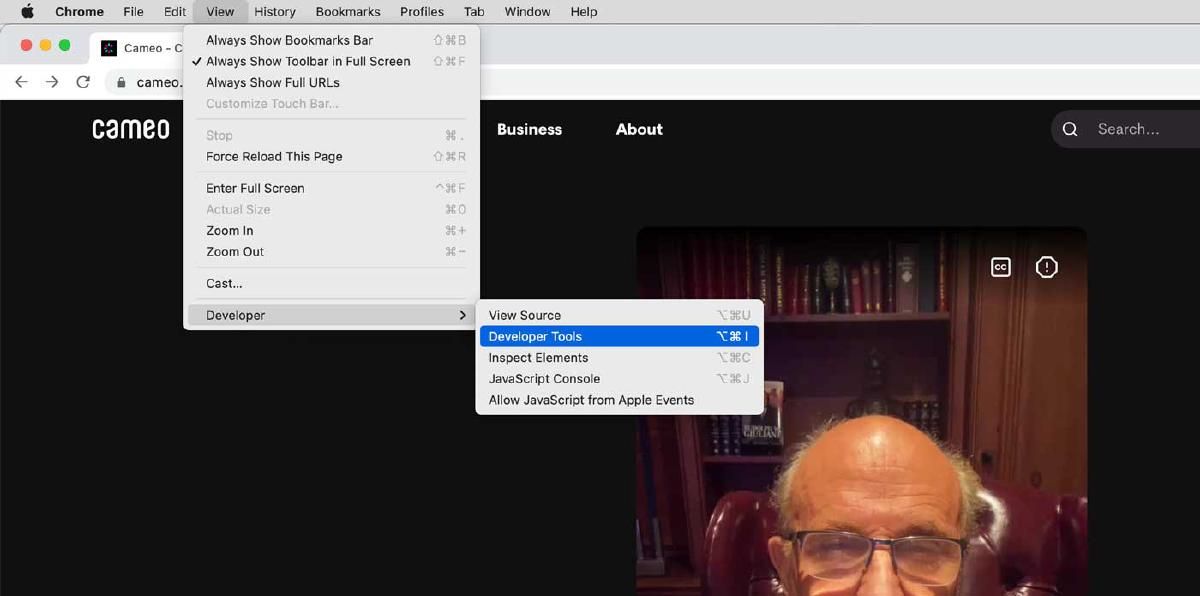Viewport: 1200px width, 596px height.
Task: Open the Help menu
Action: [584, 12]
